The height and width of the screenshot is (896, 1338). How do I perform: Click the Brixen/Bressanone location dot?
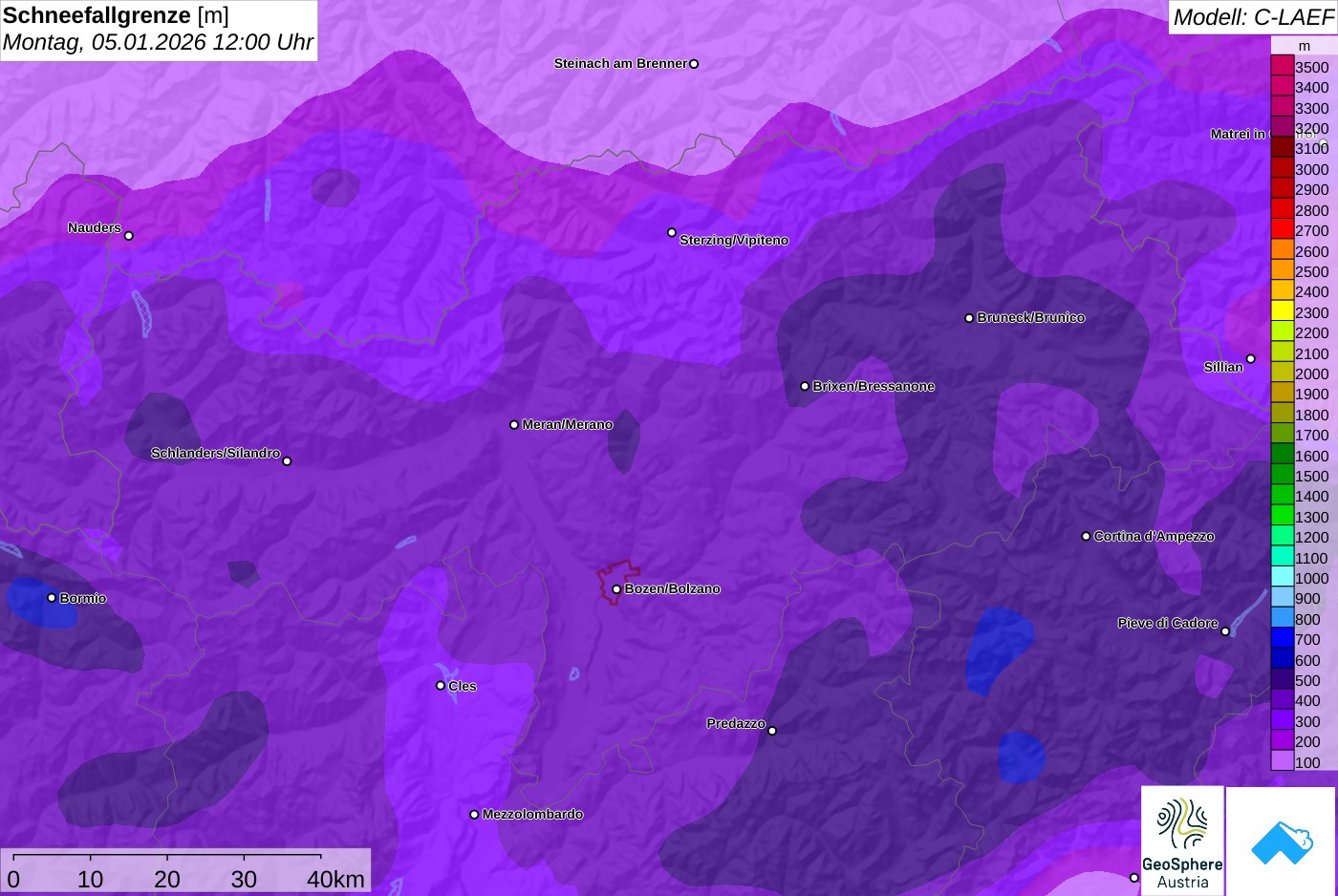click(x=805, y=387)
